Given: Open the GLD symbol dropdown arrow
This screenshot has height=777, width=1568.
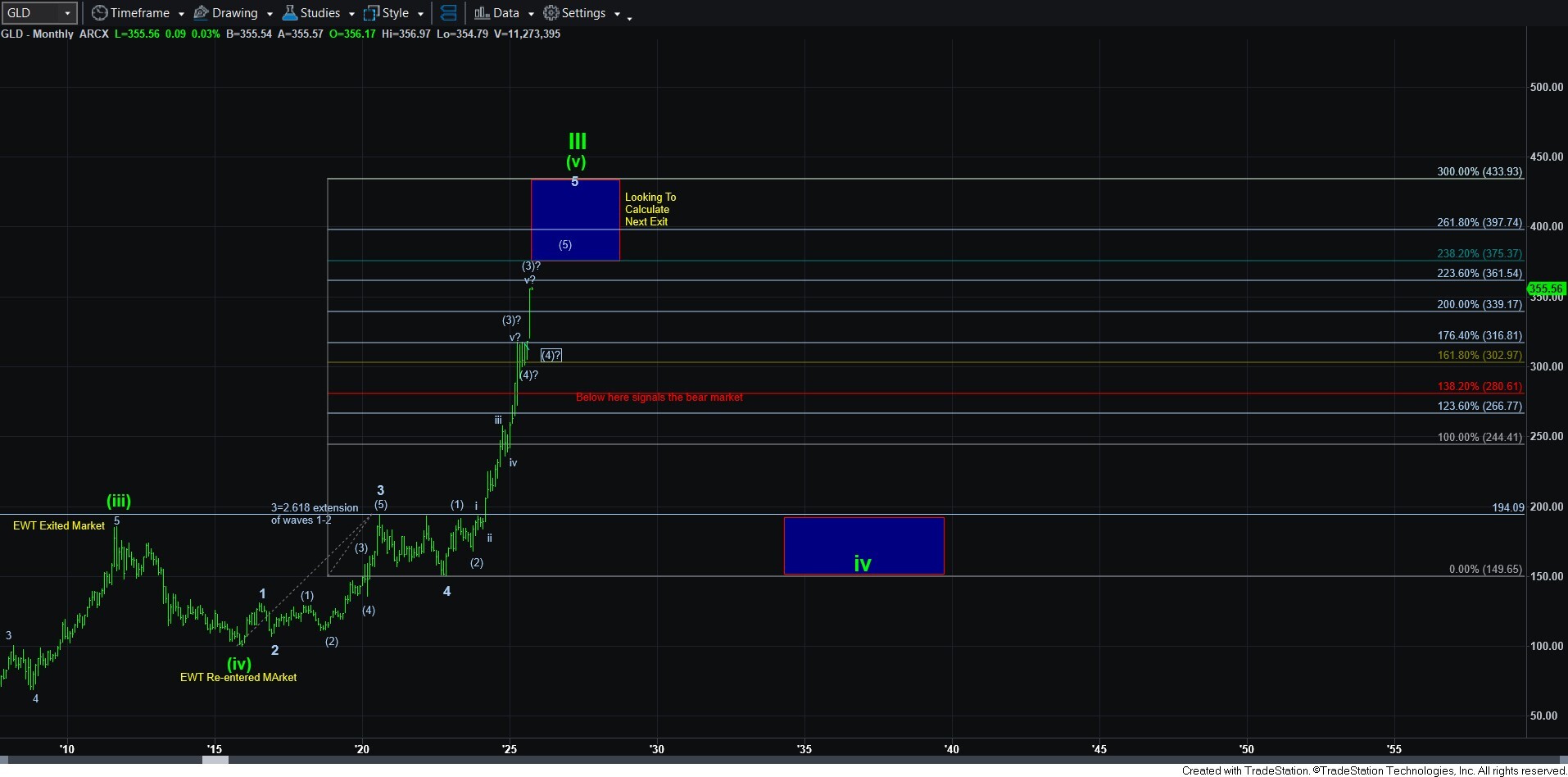Looking at the screenshot, I should (x=67, y=13).
